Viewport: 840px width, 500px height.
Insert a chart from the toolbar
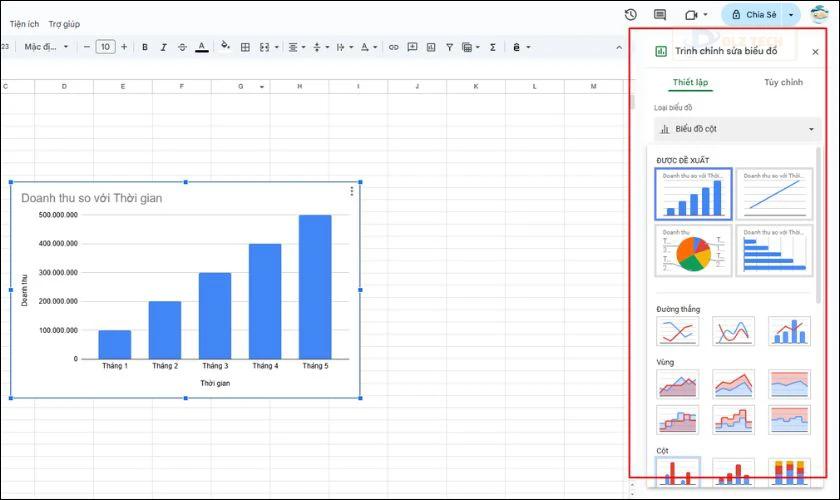(431, 47)
